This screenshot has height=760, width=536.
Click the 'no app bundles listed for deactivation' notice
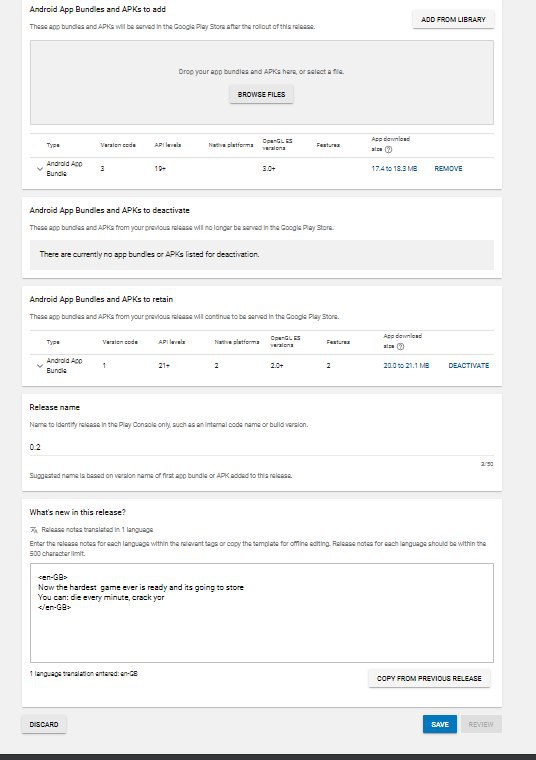(262, 254)
